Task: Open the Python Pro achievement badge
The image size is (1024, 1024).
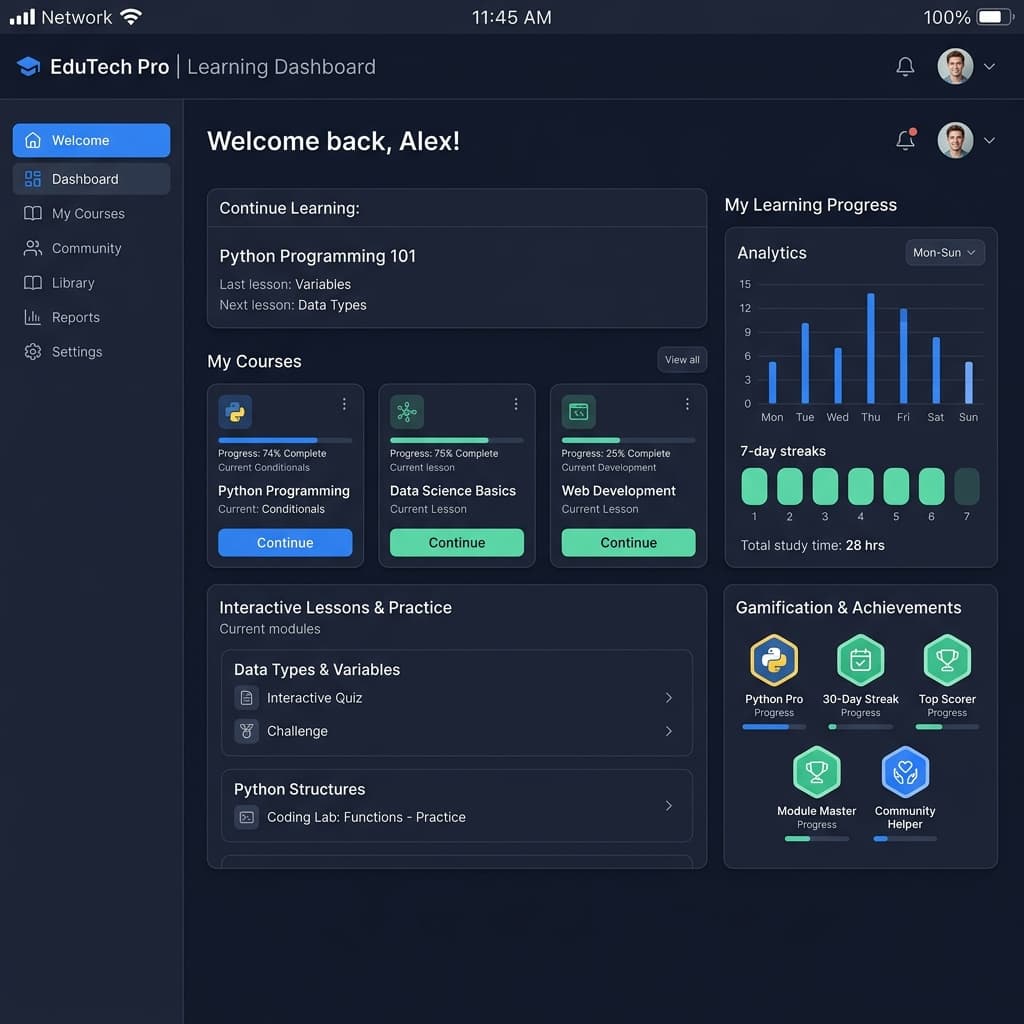Action: click(774, 660)
